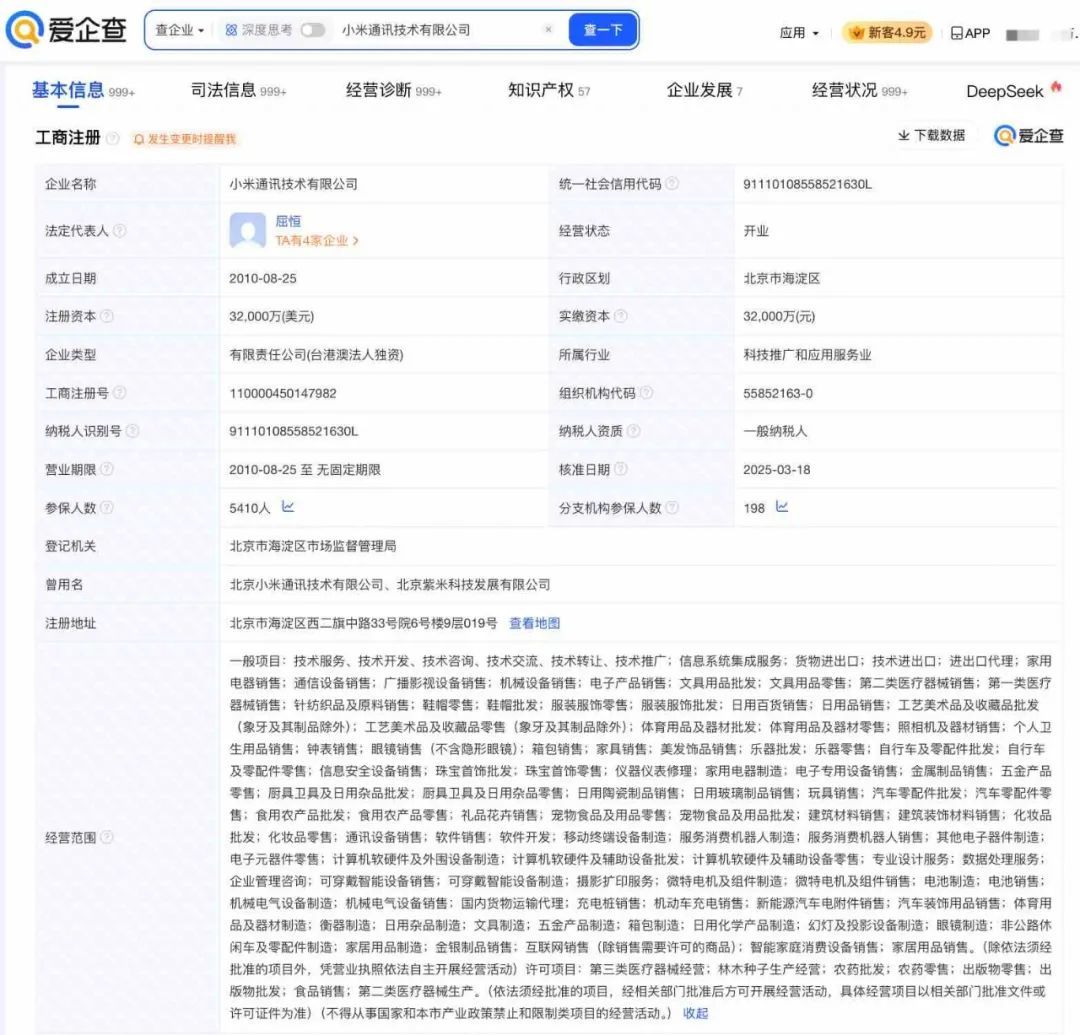Click the help icon beside 工商注册号

[120, 393]
